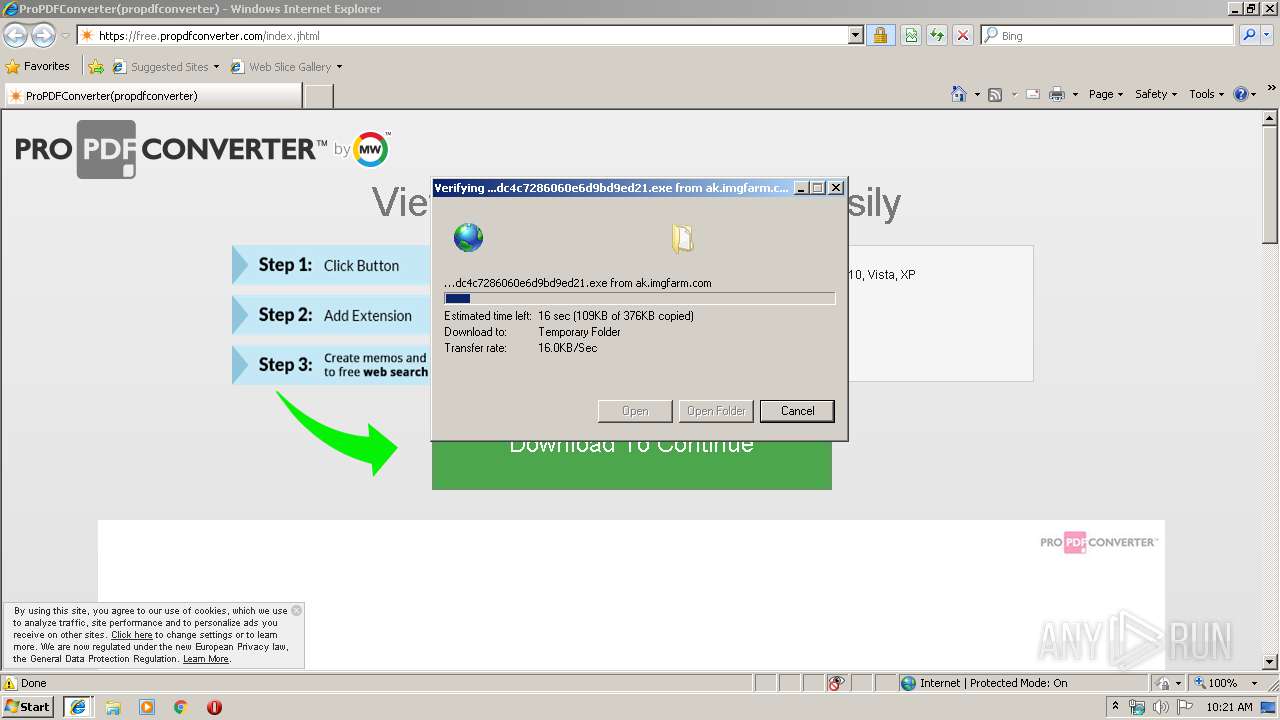Viewport: 1280px width, 720px height.
Task: Click the Help question mark icon
Action: pos(1240,94)
